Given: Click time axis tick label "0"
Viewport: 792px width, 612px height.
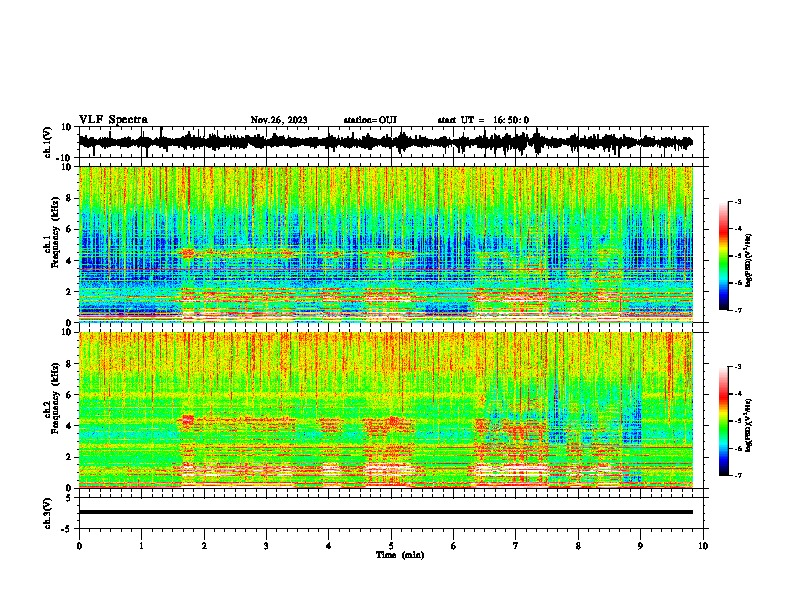Looking at the screenshot, I should pos(79,546).
